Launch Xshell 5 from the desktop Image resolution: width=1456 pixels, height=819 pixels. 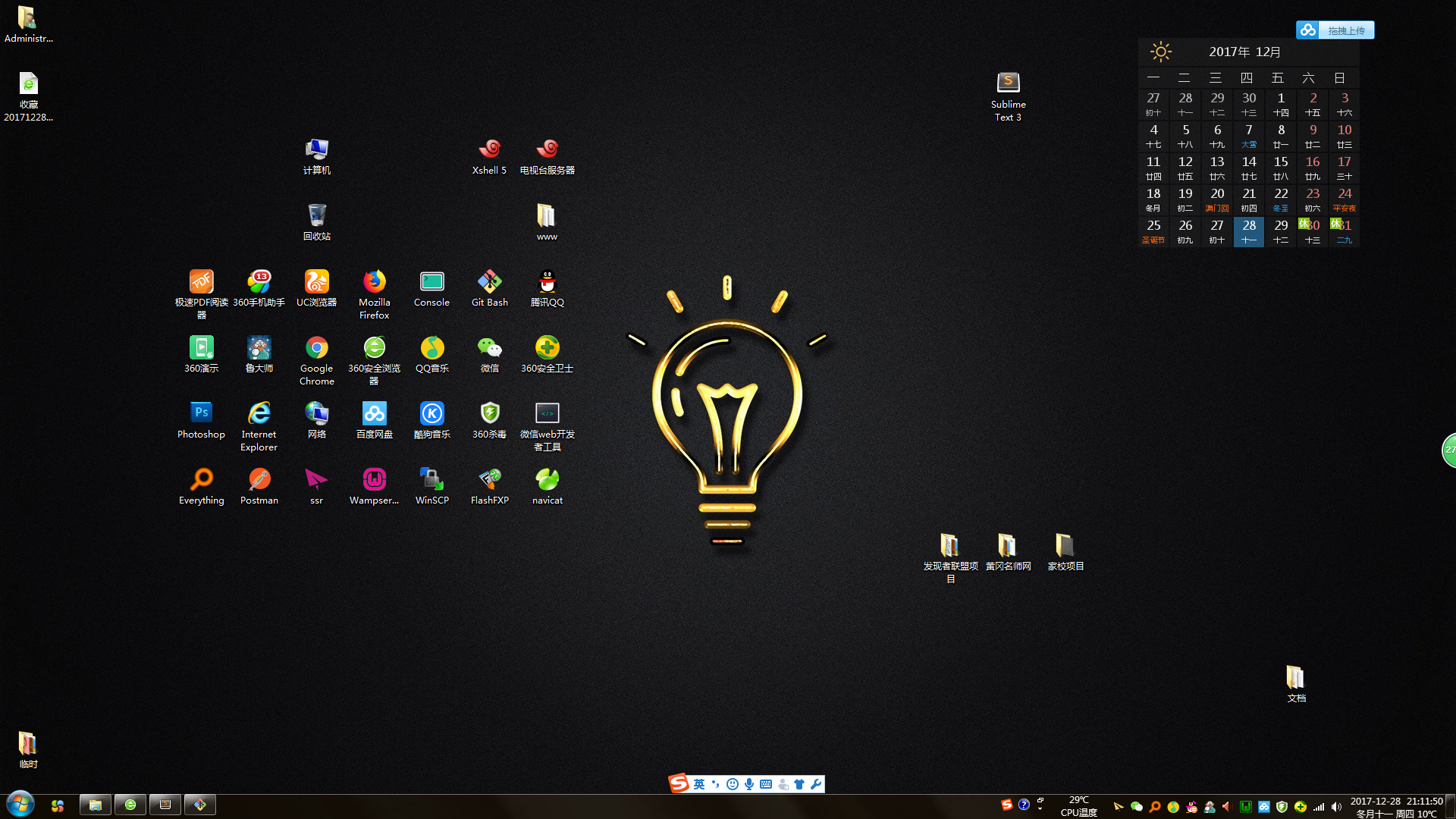pos(489,155)
